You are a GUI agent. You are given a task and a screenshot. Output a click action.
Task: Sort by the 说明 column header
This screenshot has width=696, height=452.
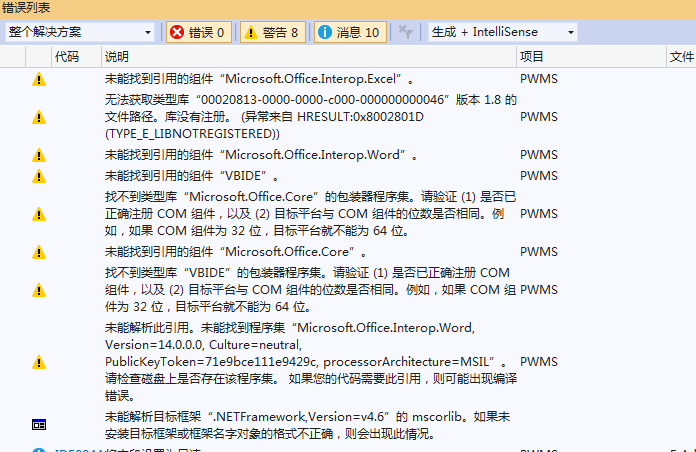(117, 56)
